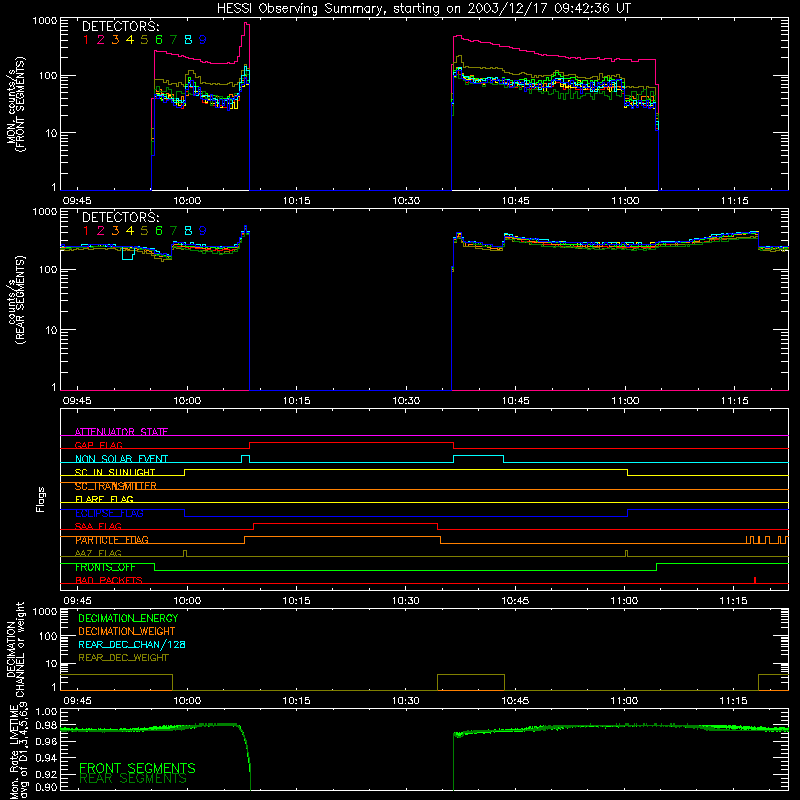Image resolution: width=800 pixels, height=800 pixels.
Task: Select the FLARE_FLAG label
Action: click(x=104, y=499)
